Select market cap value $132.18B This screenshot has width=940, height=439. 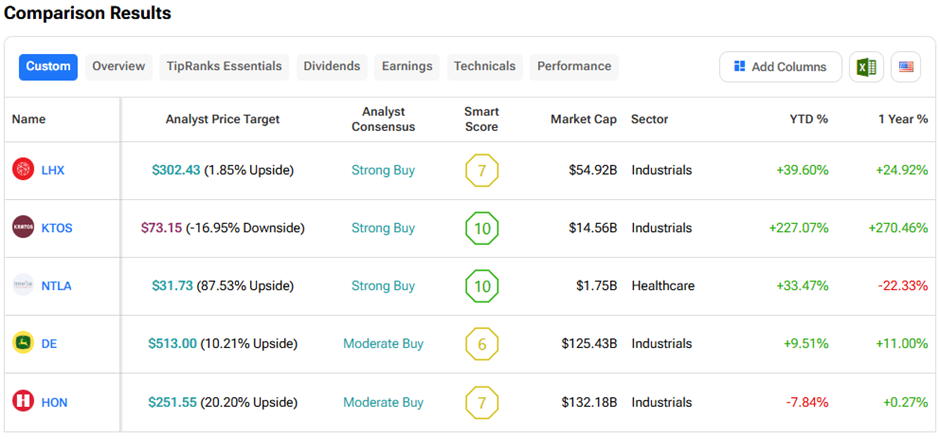[589, 402]
